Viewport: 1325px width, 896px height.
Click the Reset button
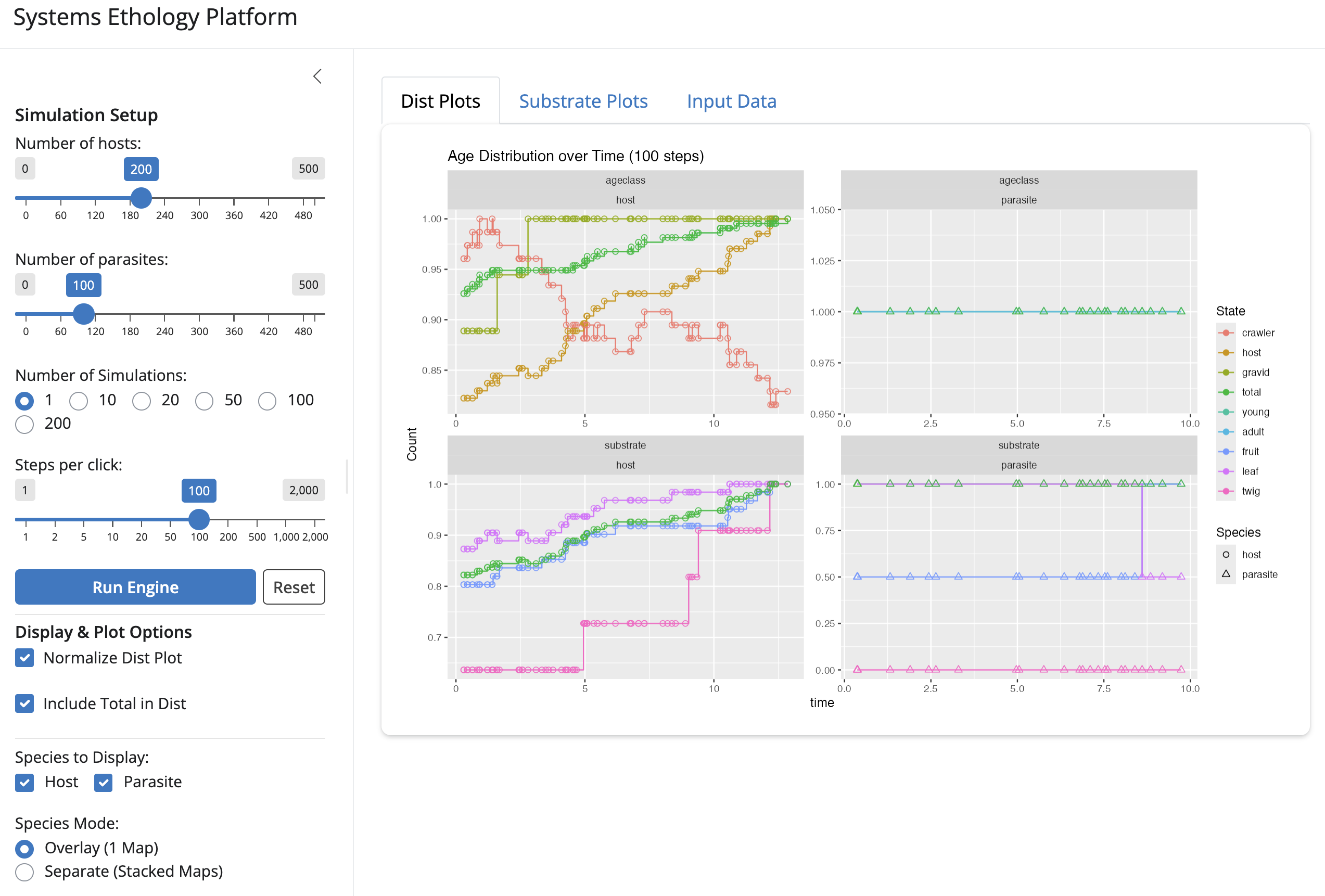pyautogui.click(x=294, y=587)
